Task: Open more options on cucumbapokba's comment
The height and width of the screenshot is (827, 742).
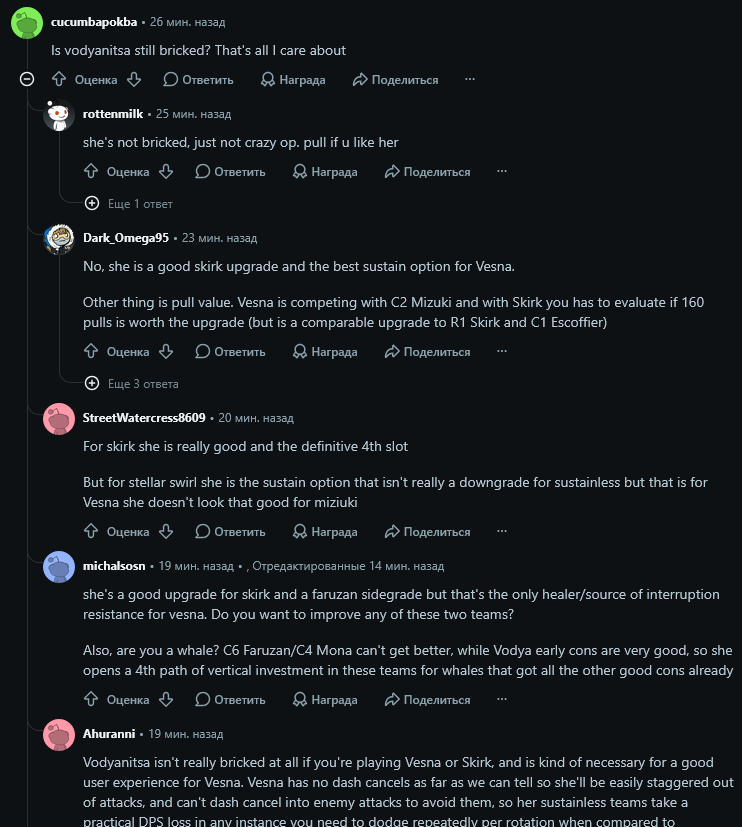Action: pos(470,79)
